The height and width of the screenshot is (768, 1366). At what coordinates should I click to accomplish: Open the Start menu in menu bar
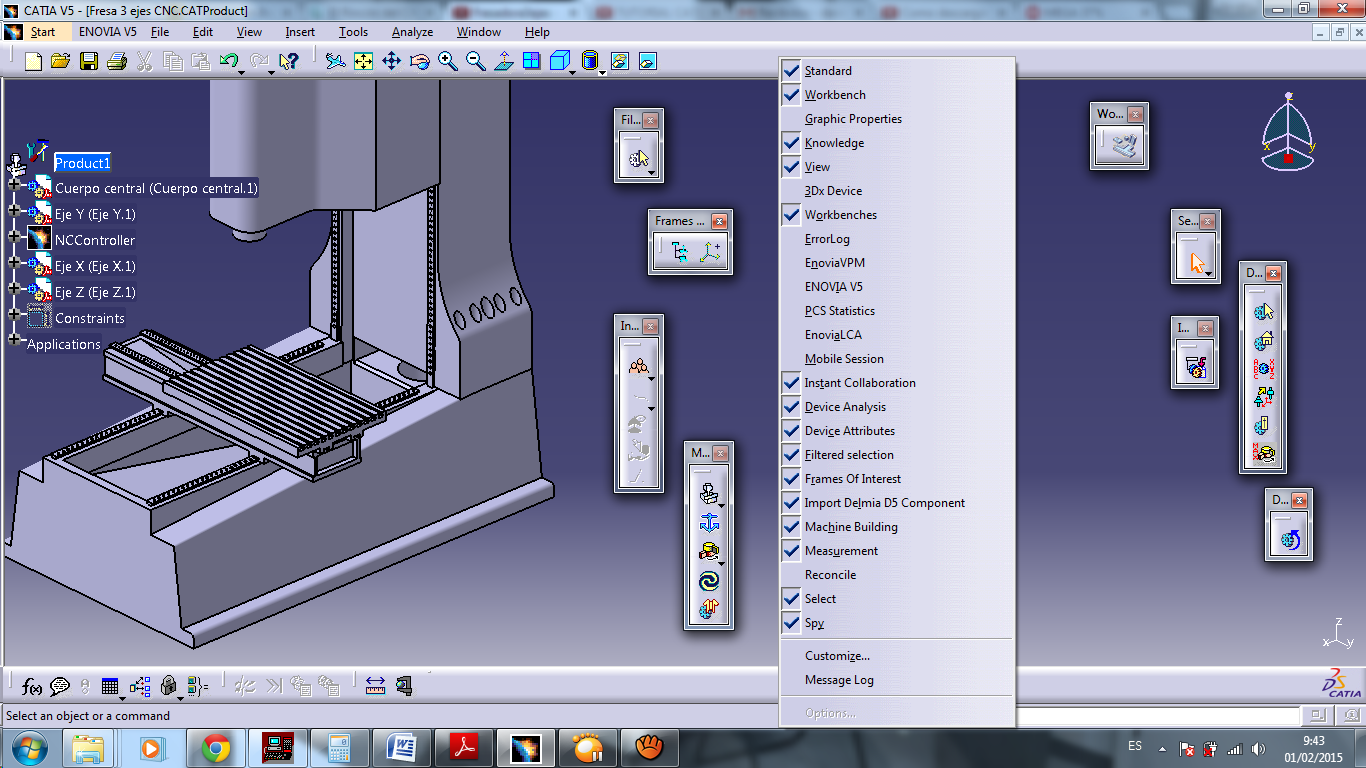pyautogui.click(x=43, y=32)
